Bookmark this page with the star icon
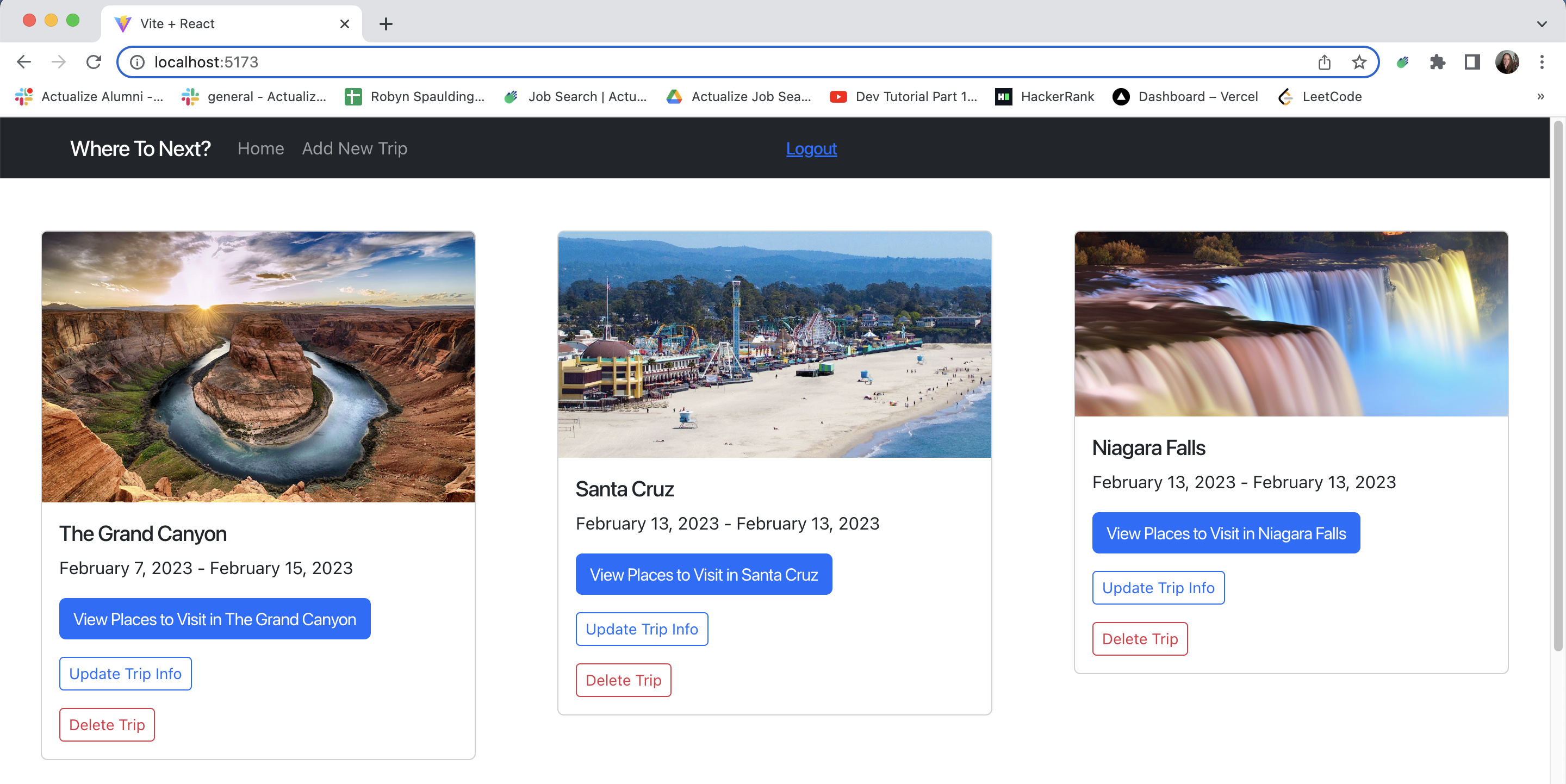Image resolution: width=1566 pixels, height=784 pixels. (1359, 62)
